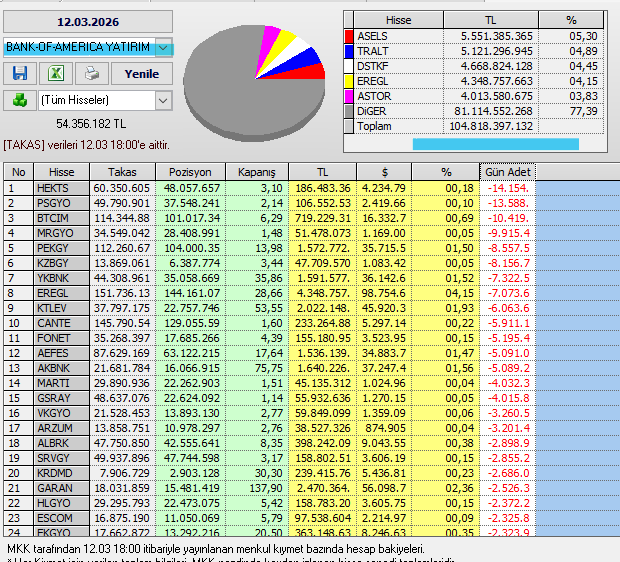Select the FONET stock cell
Viewport: 620px width, 562px height.
point(62,339)
